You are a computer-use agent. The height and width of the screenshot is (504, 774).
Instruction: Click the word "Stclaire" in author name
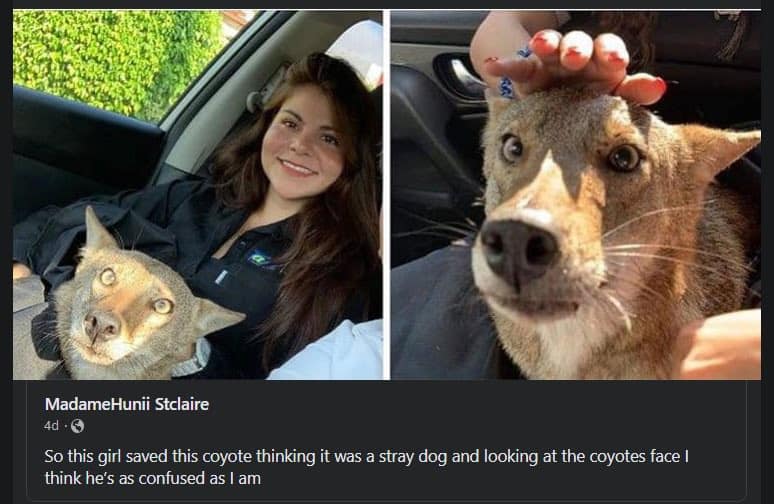(181, 405)
